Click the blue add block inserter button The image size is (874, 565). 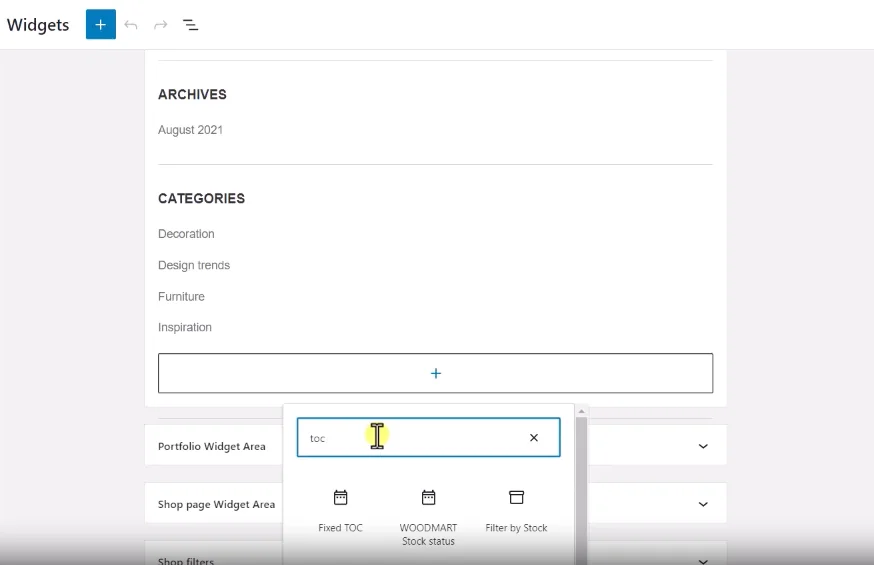100,25
